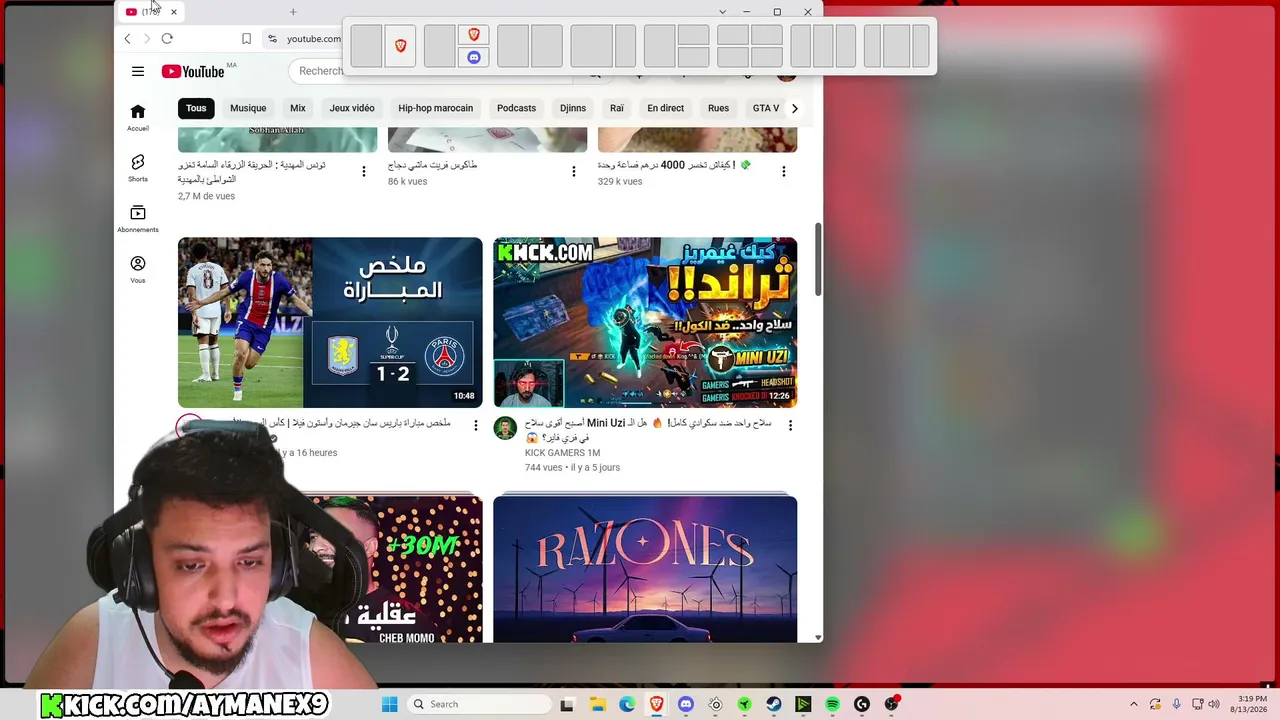Image resolution: width=1280 pixels, height=720 pixels.
Task: Select the Mix filter chip
Action: pyautogui.click(x=298, y=108)
